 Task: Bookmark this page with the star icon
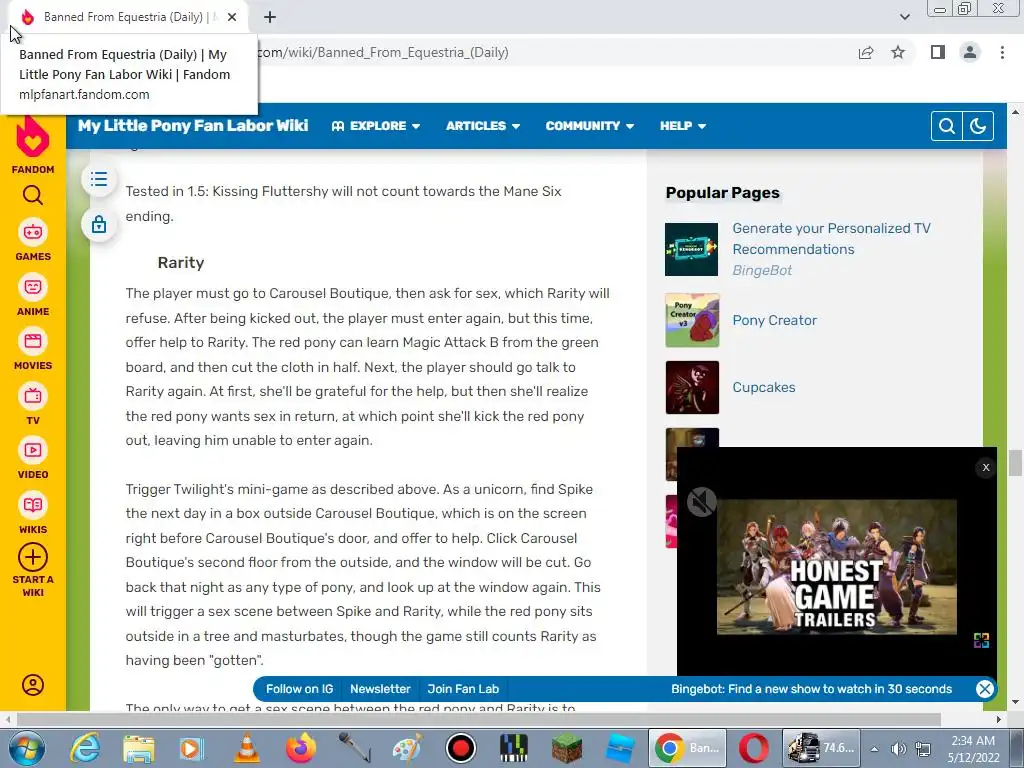tap(898, 52)
